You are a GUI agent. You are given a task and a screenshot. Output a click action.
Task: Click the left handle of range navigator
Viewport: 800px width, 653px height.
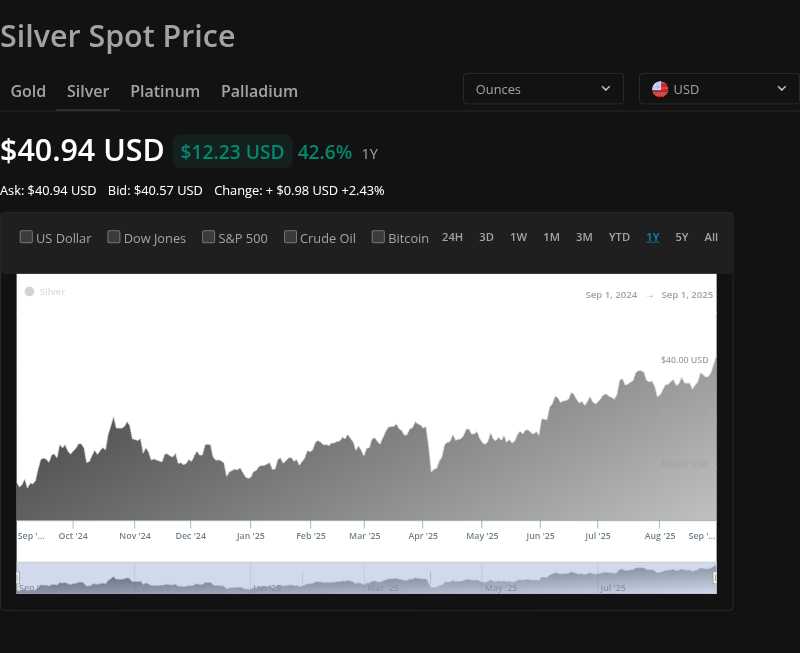(18, 577)
